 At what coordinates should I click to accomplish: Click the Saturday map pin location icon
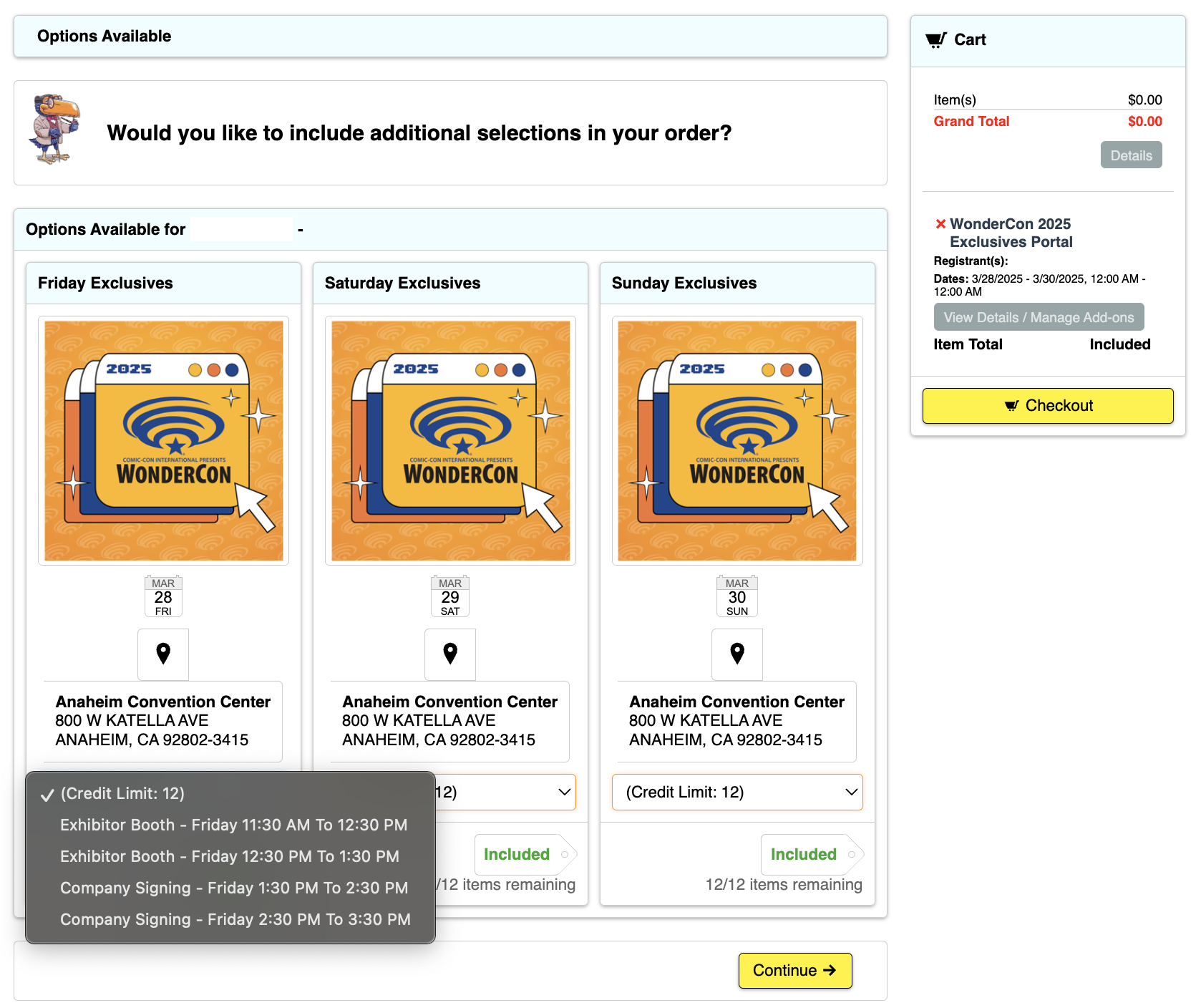tap(450, 654)
